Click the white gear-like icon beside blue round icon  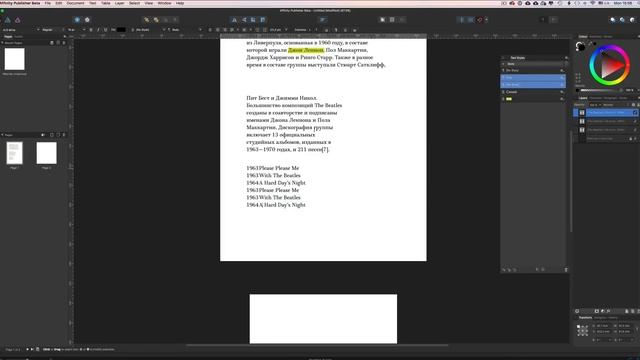[87, 20]
